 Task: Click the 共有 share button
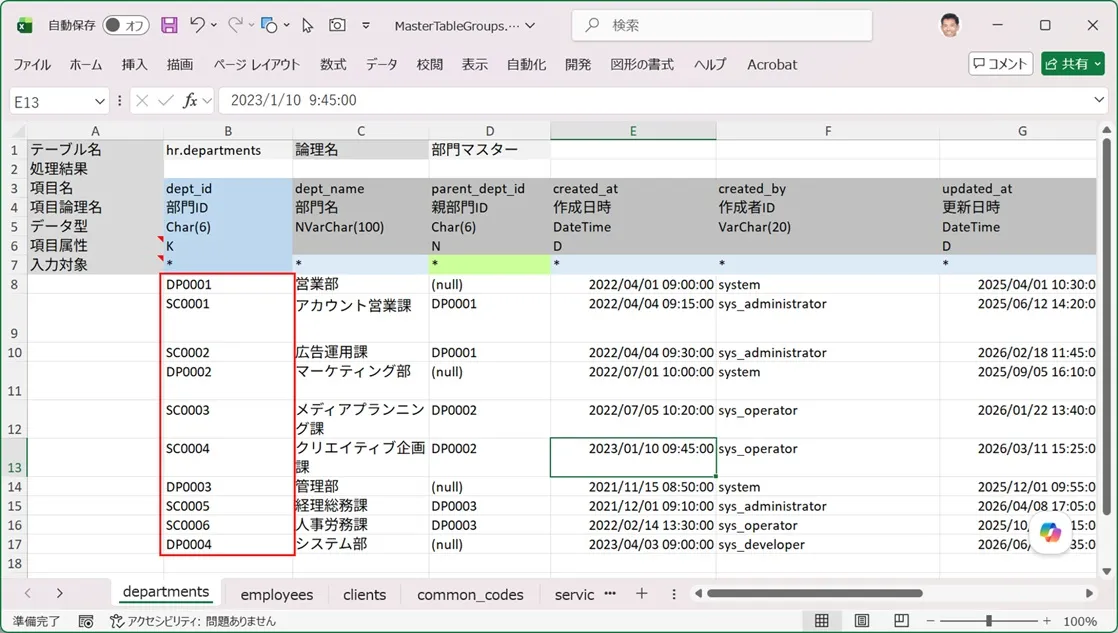1072,64
